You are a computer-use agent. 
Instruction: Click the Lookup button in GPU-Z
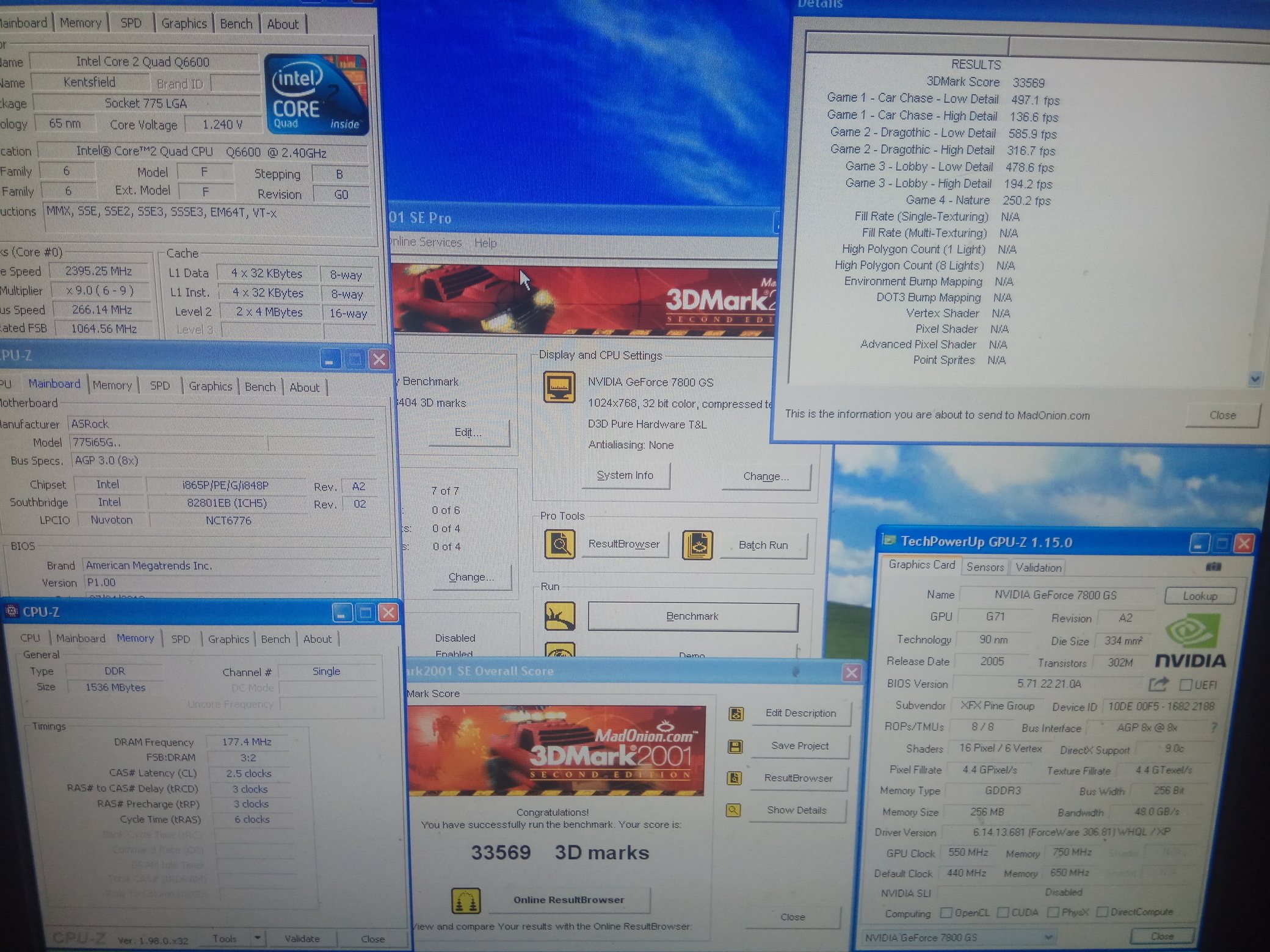(1200, 596)
